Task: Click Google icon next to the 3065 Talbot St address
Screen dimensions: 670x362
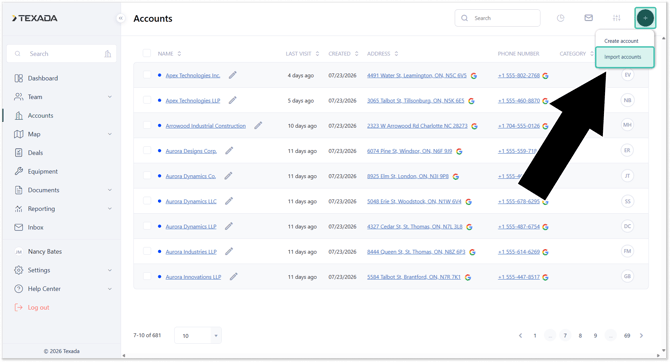Action: (471, 101)
